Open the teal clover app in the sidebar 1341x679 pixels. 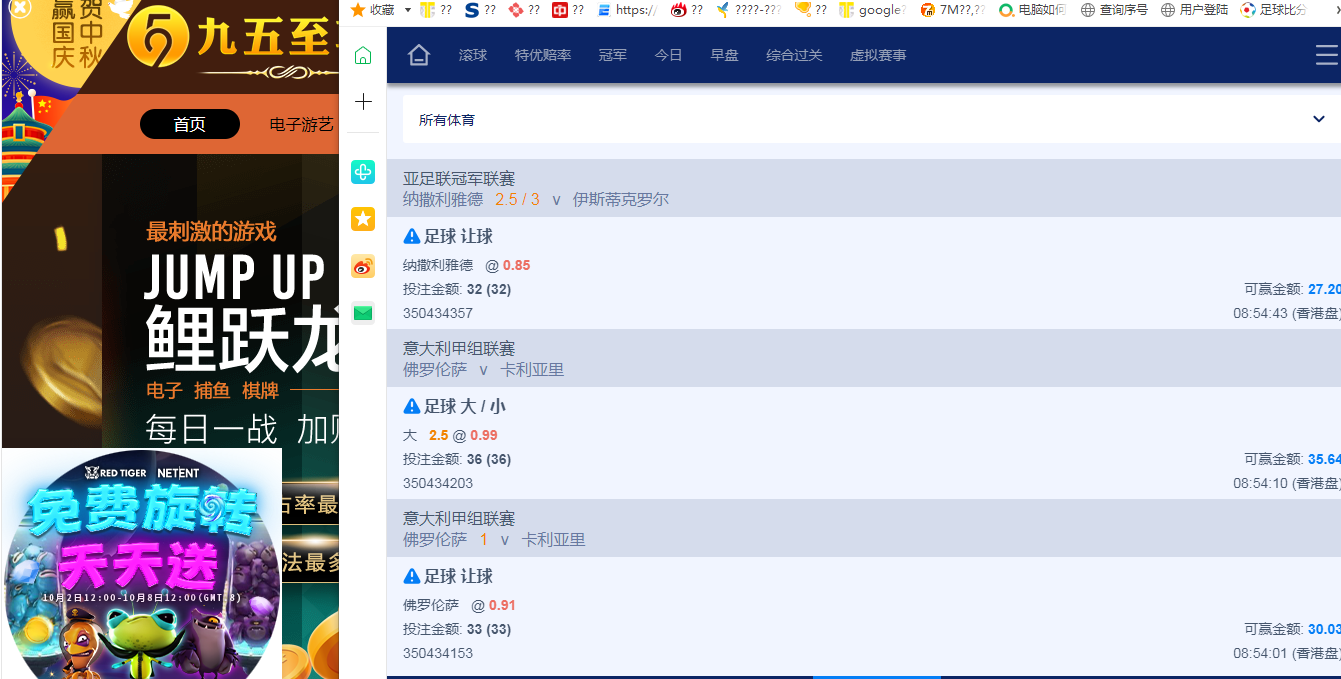click(x=363, y=172)
